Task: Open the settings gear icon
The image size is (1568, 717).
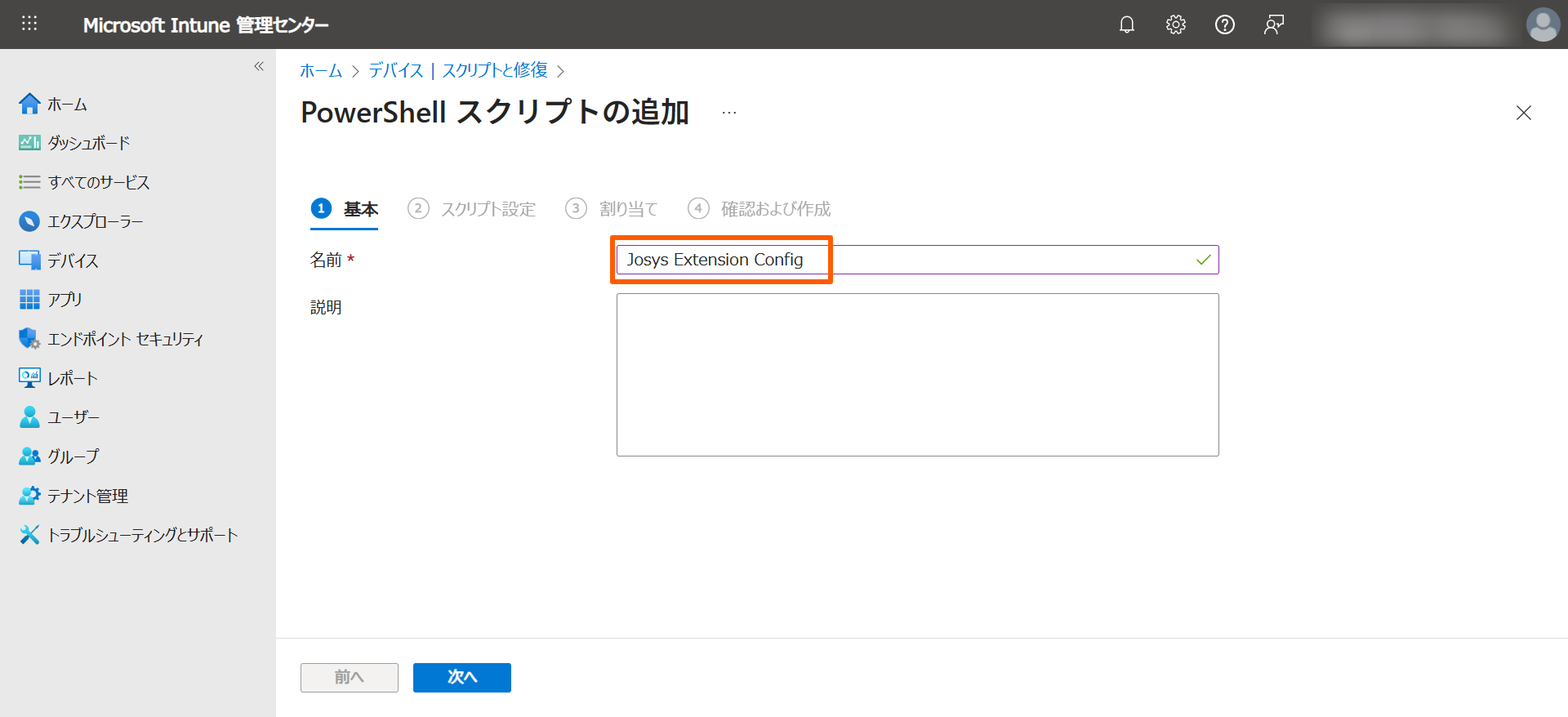Action: pyautogui.click(x=1175, y=24)
